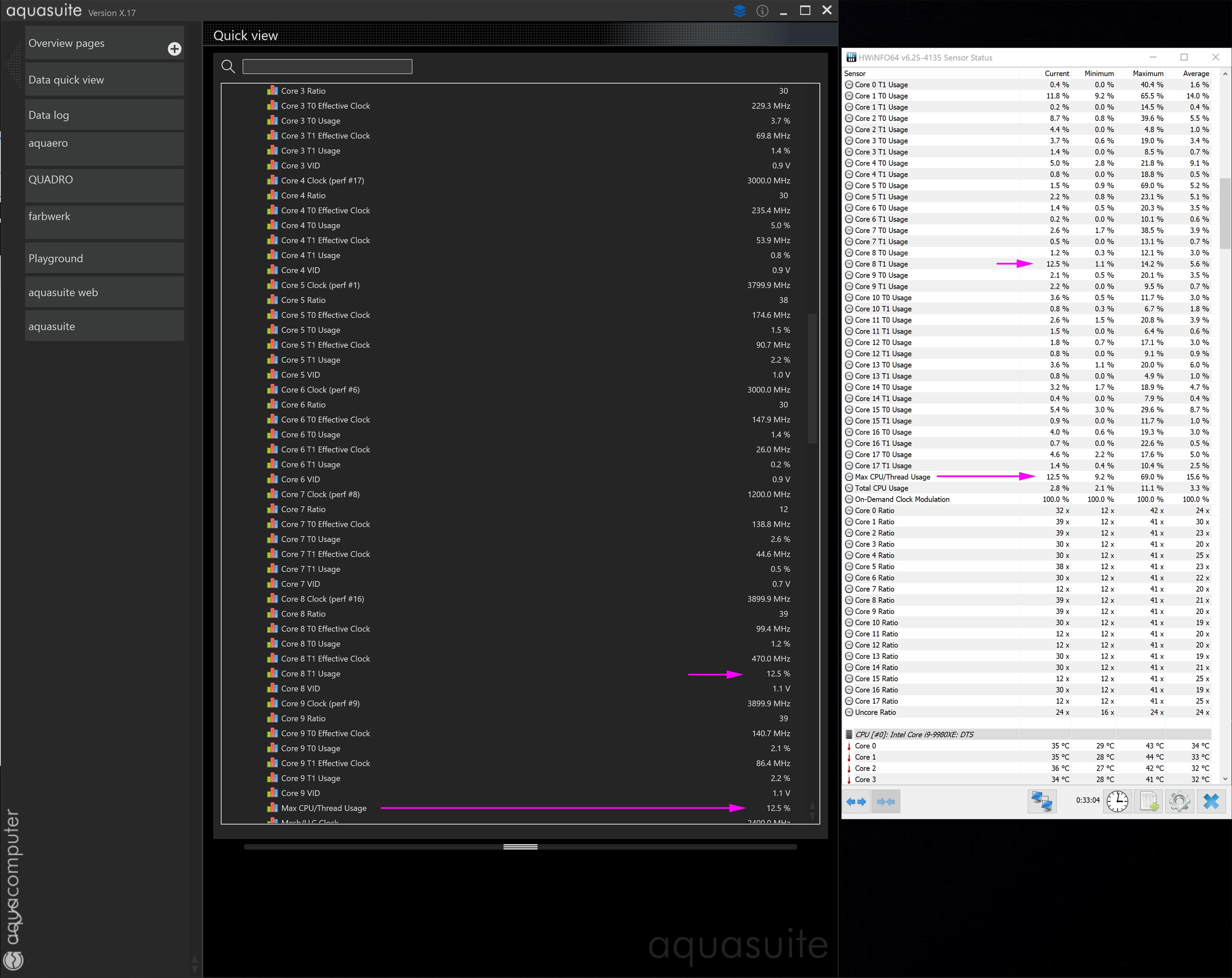Open the aquasuite info icon
This screenshot has width=1232, height=978.
(762, 11)
